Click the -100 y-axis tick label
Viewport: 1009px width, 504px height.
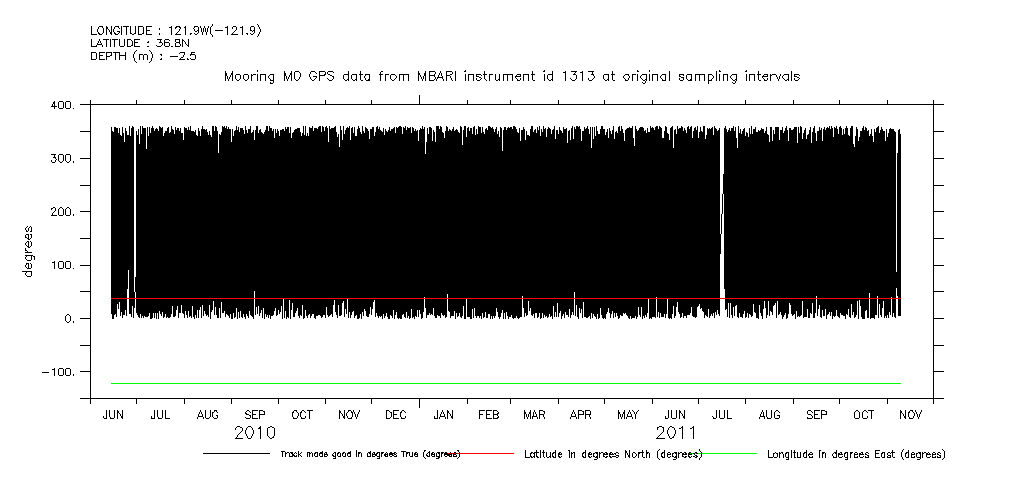click(57, 372)
